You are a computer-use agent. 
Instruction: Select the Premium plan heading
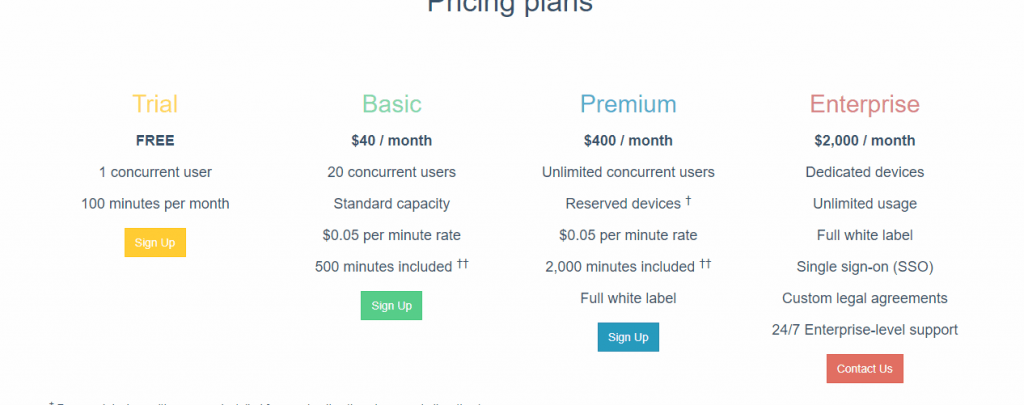tap(628, 105)
